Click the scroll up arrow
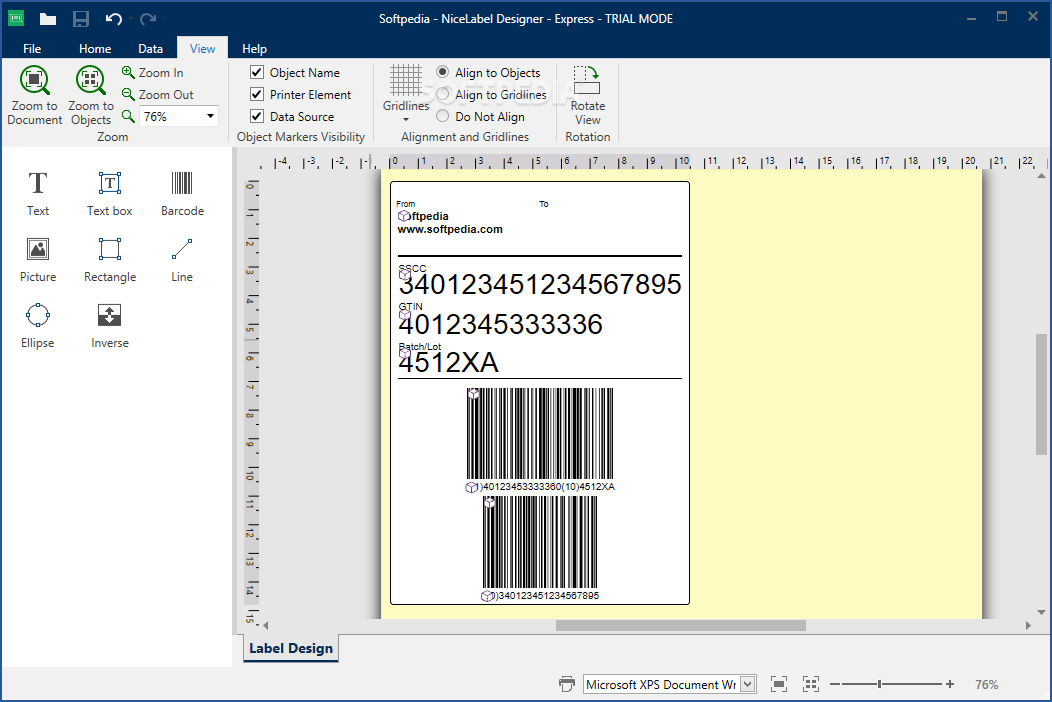 point(1041,176)
